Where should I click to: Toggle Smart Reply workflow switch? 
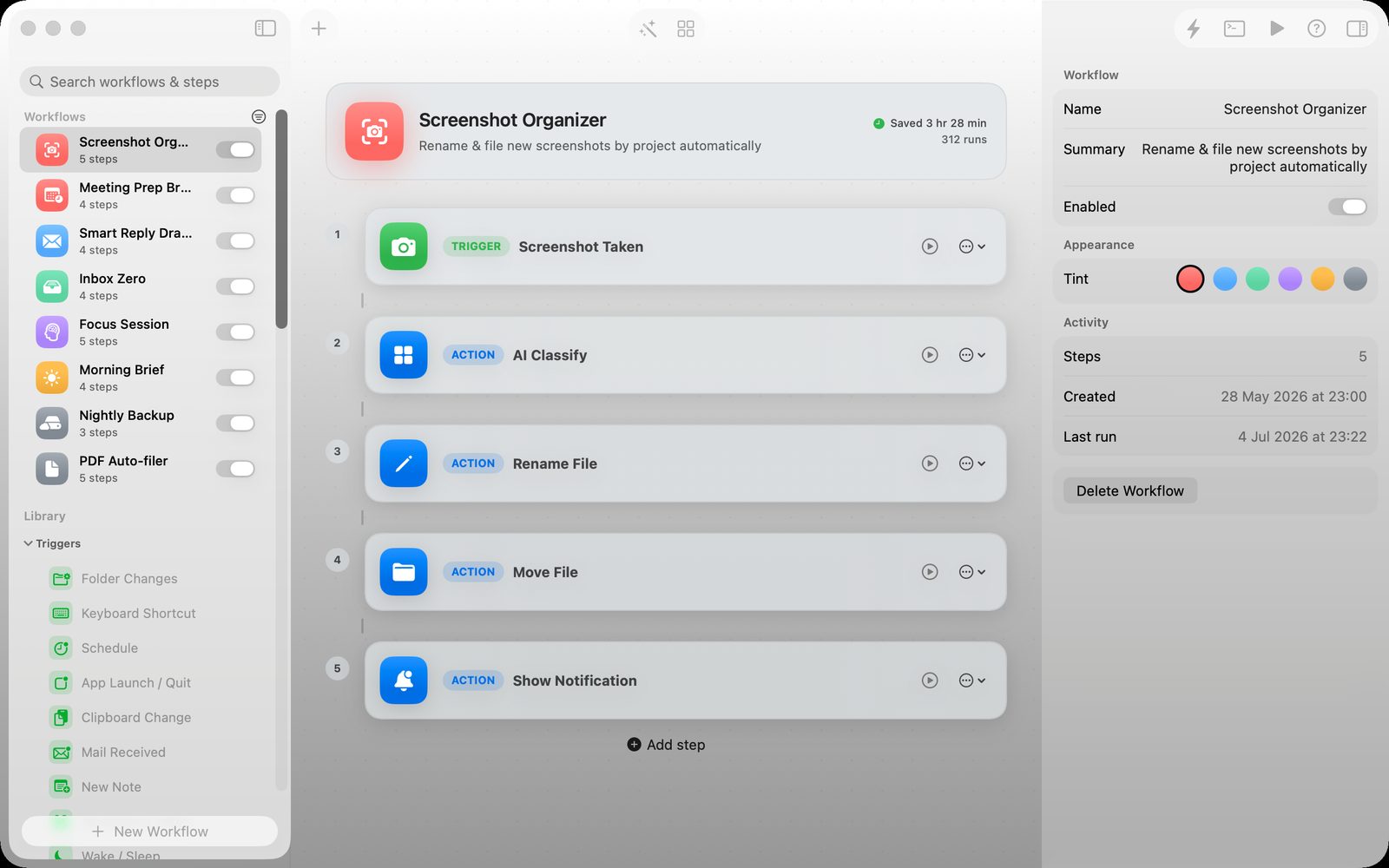[235, 241]
